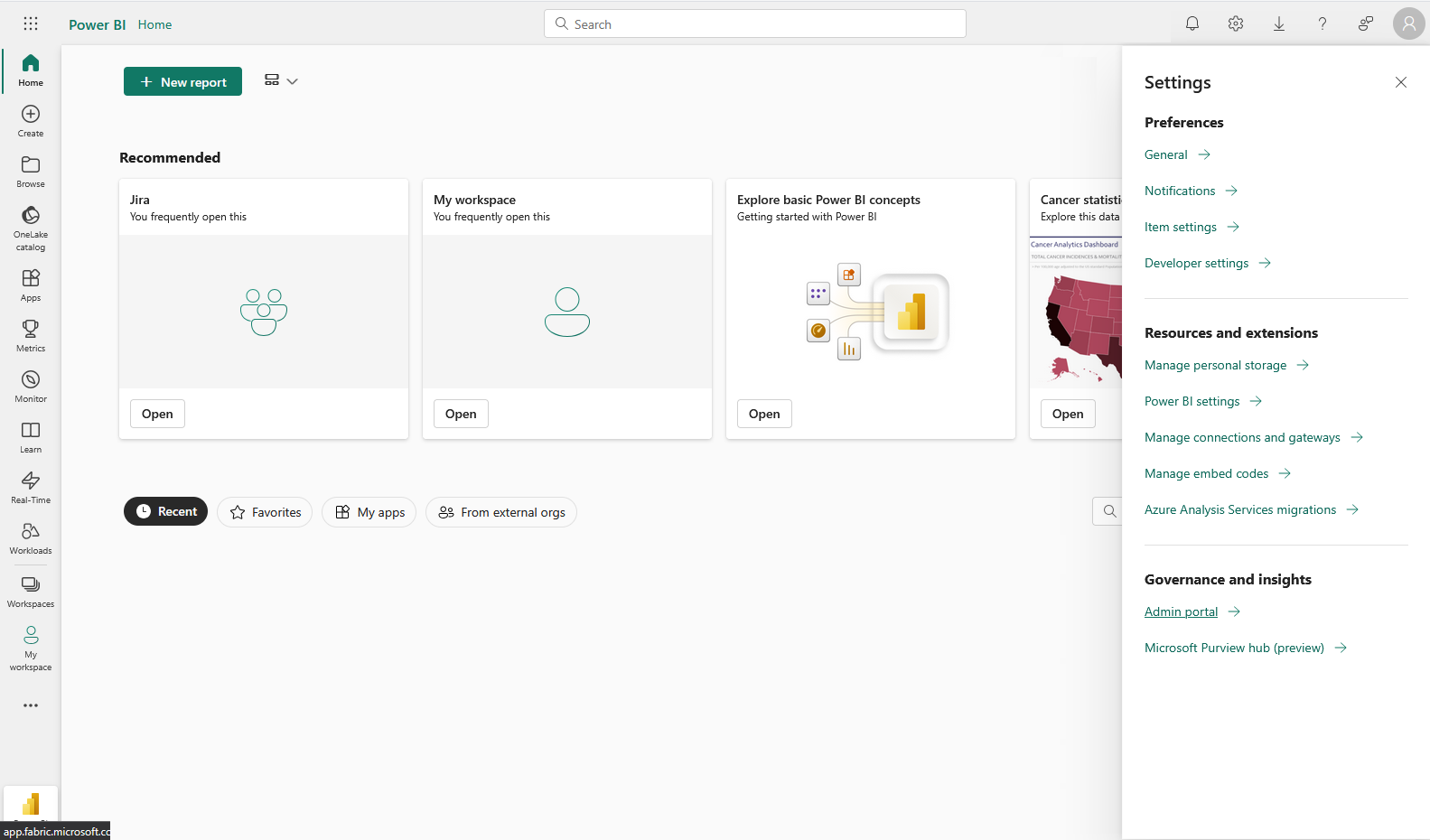Open Real-Time hub in sidebar
Viewport: 1430px width, 840px height.
[31, 487]
